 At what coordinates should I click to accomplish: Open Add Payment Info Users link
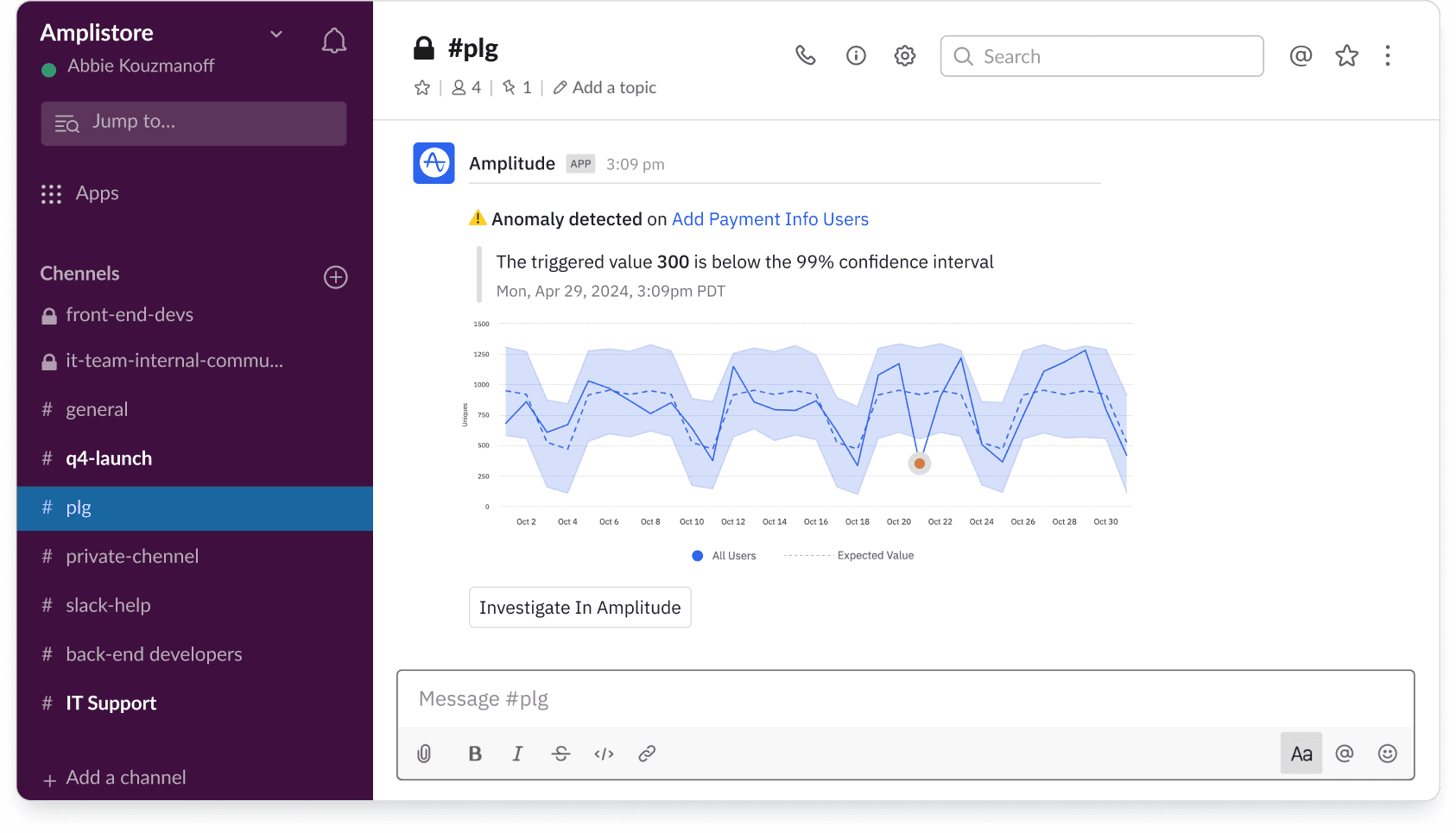tap(769, 219)
